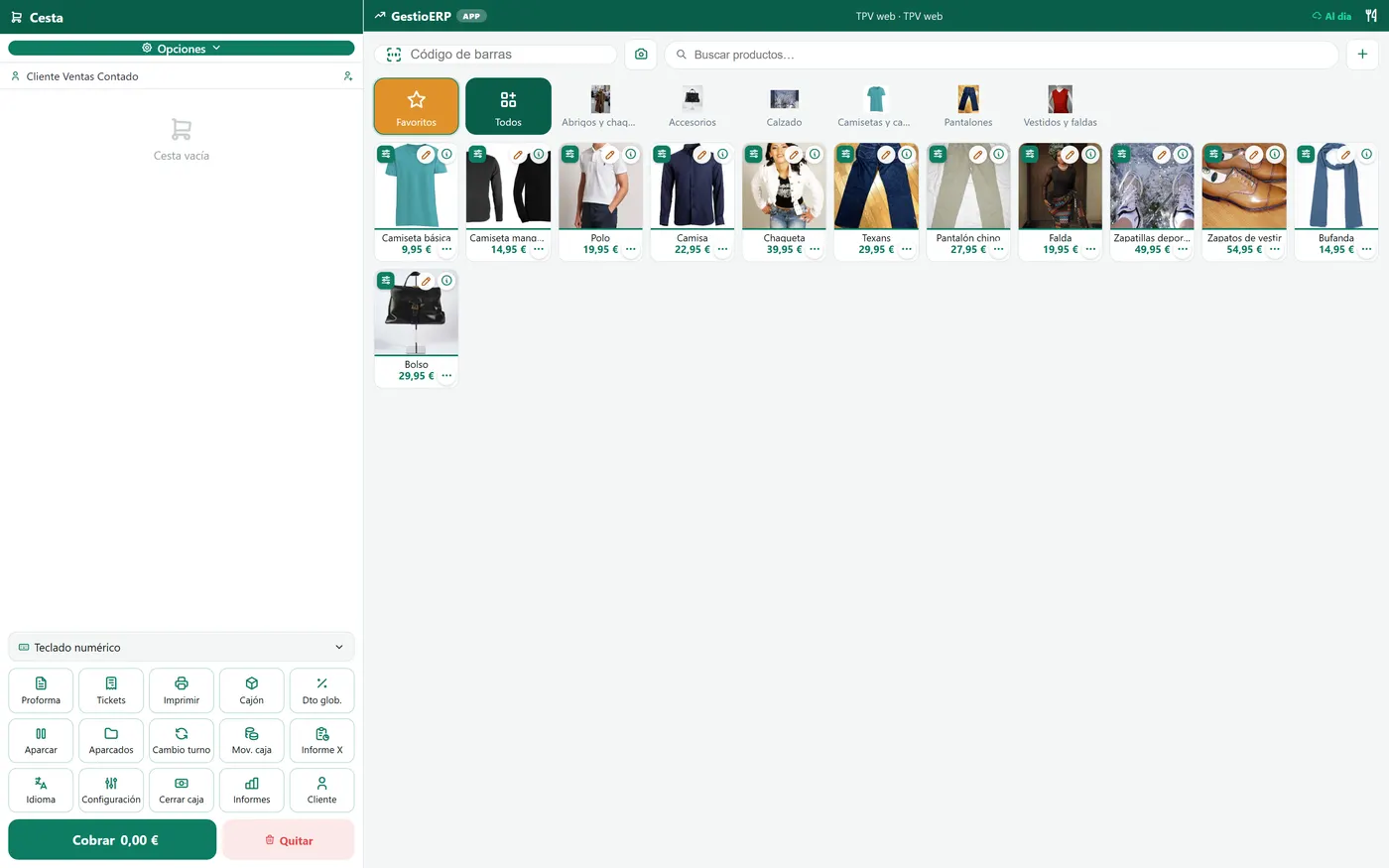
Task: Apply global discount with Dto glob.
Action: pyautogui.click(x=321, y=690)
